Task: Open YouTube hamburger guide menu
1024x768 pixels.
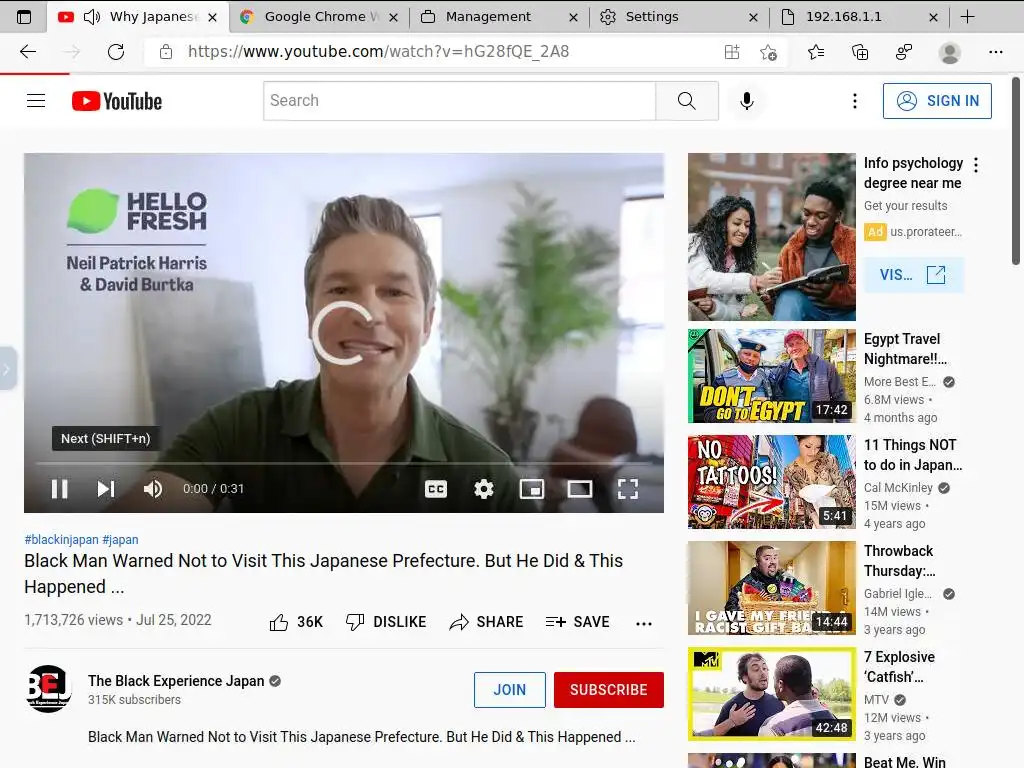Action: coord(36,101)
